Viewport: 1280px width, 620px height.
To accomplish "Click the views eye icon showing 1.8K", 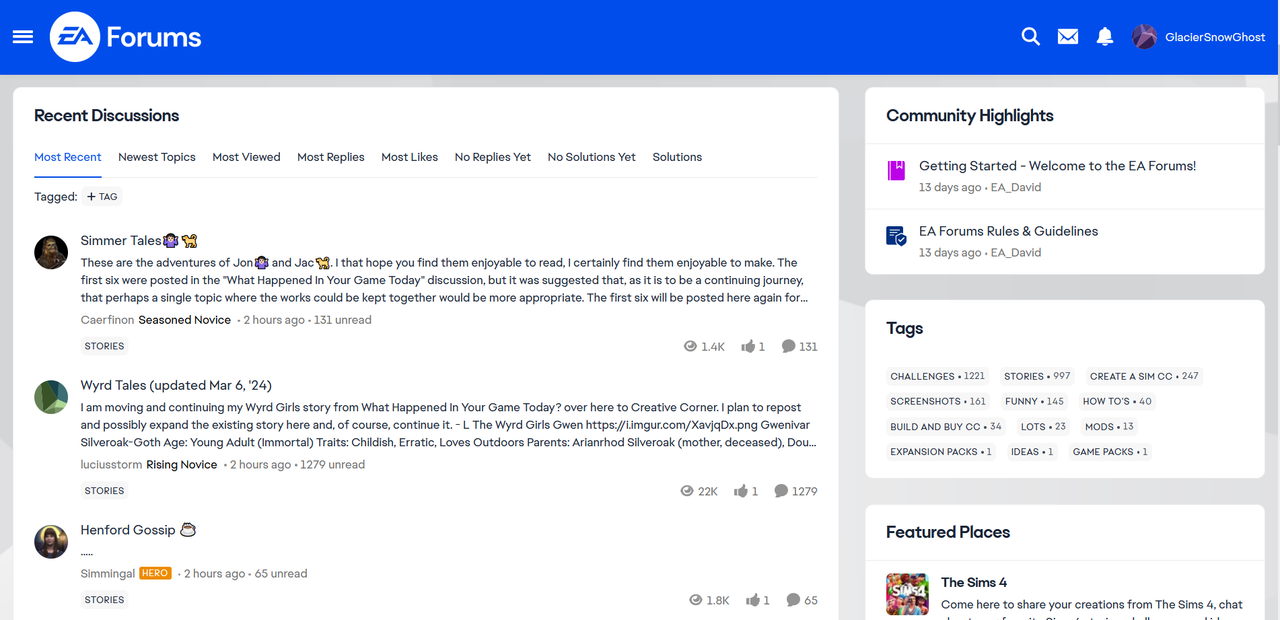I will (696, 600).
